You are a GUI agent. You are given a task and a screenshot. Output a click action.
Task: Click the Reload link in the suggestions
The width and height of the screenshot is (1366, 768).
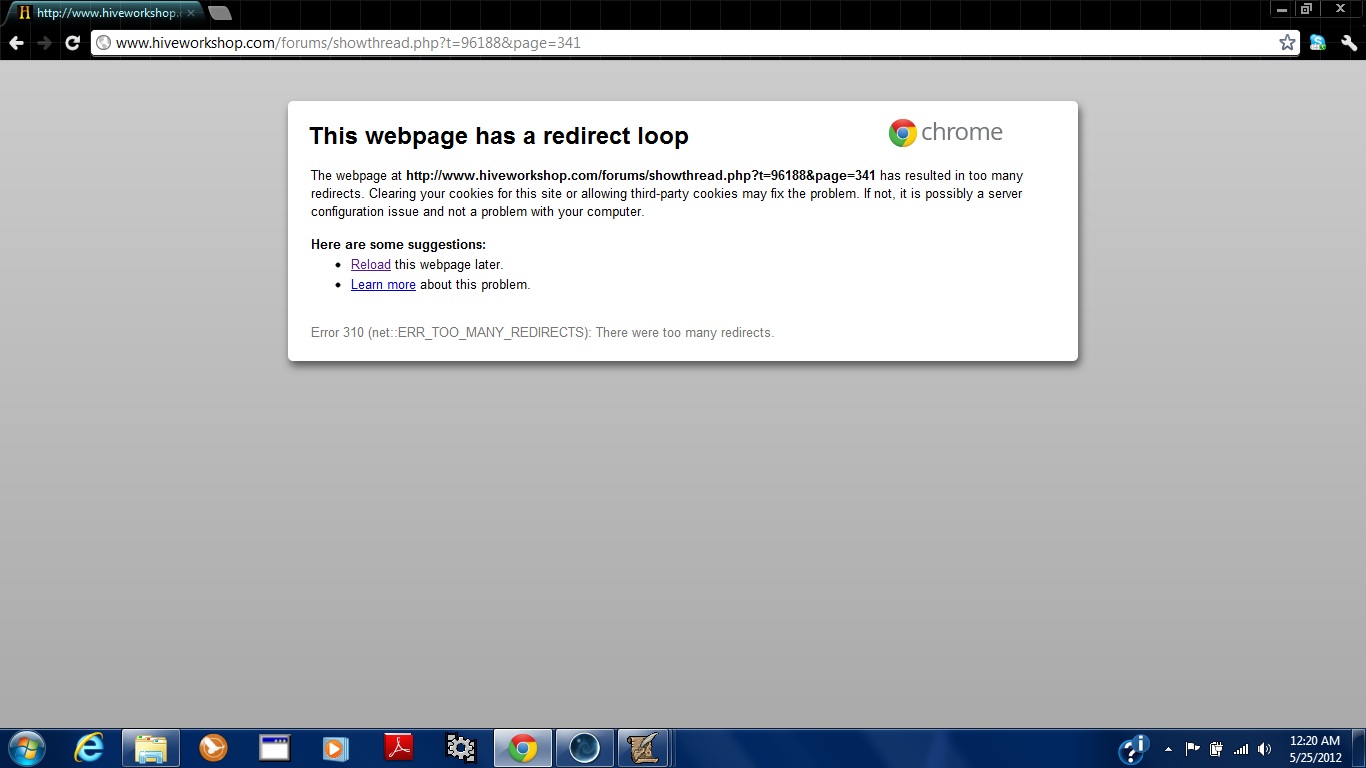[370, 265]
